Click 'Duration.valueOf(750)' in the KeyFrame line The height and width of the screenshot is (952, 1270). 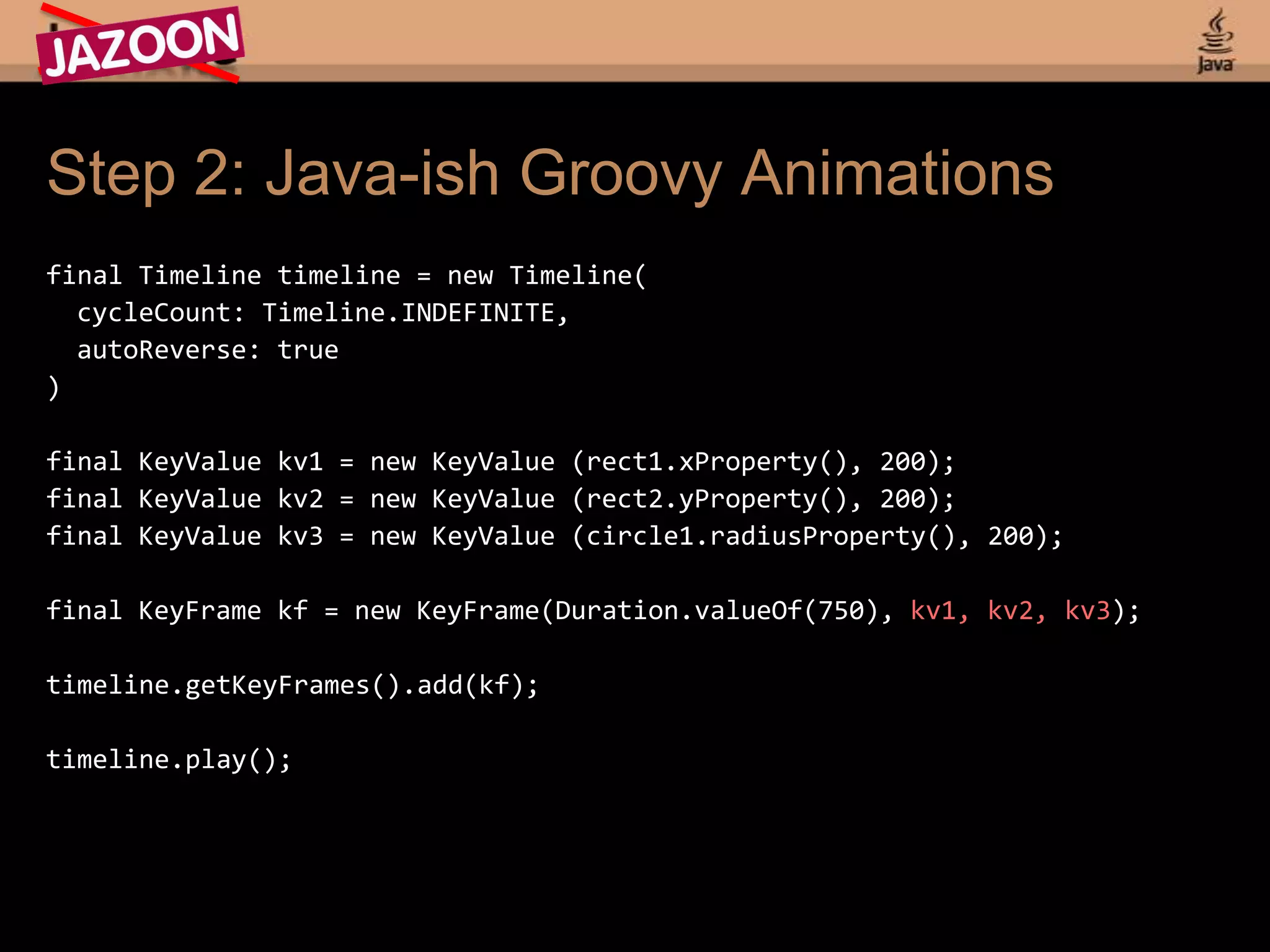click(717, 611)
